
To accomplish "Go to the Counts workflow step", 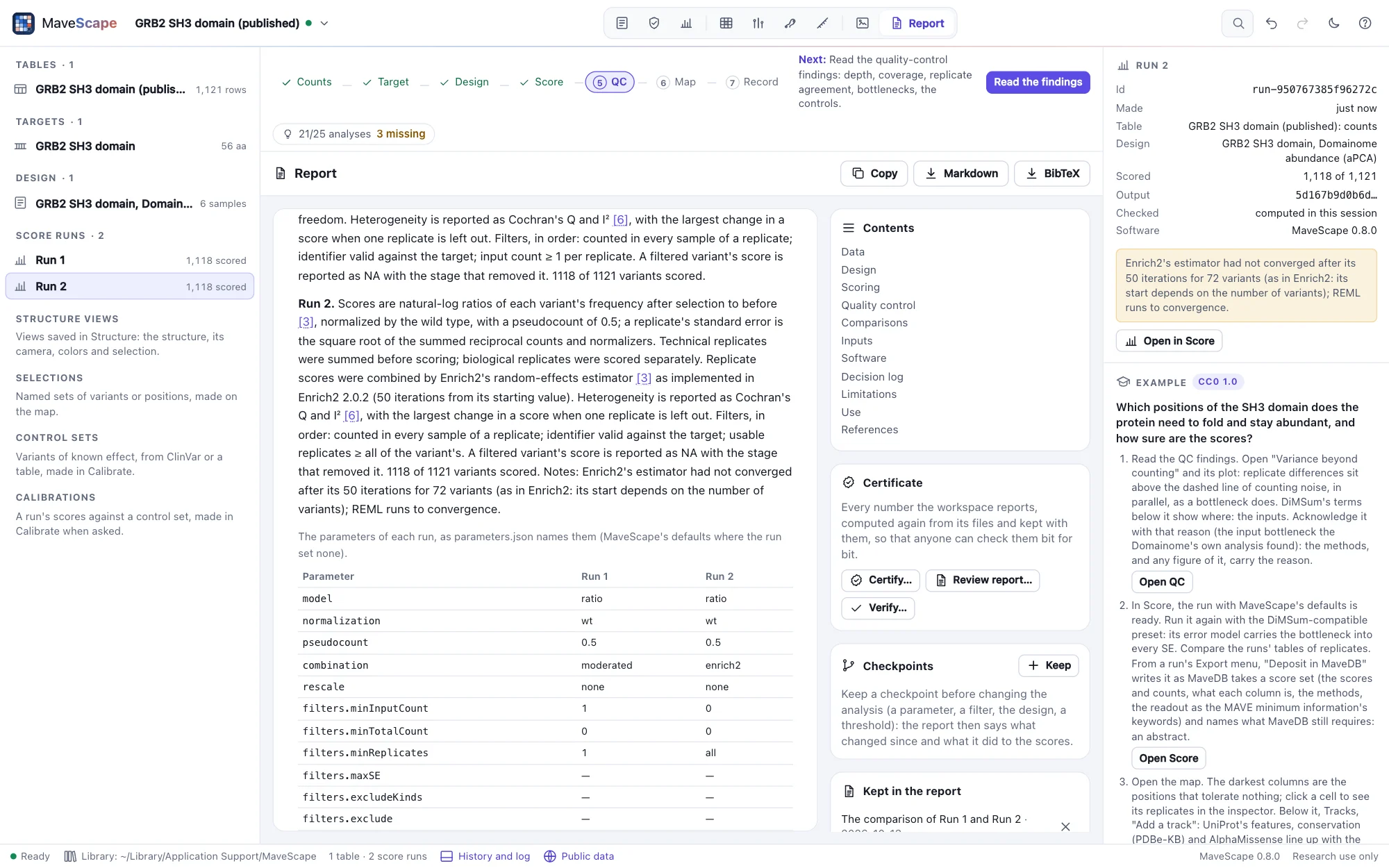I will 306,82.
